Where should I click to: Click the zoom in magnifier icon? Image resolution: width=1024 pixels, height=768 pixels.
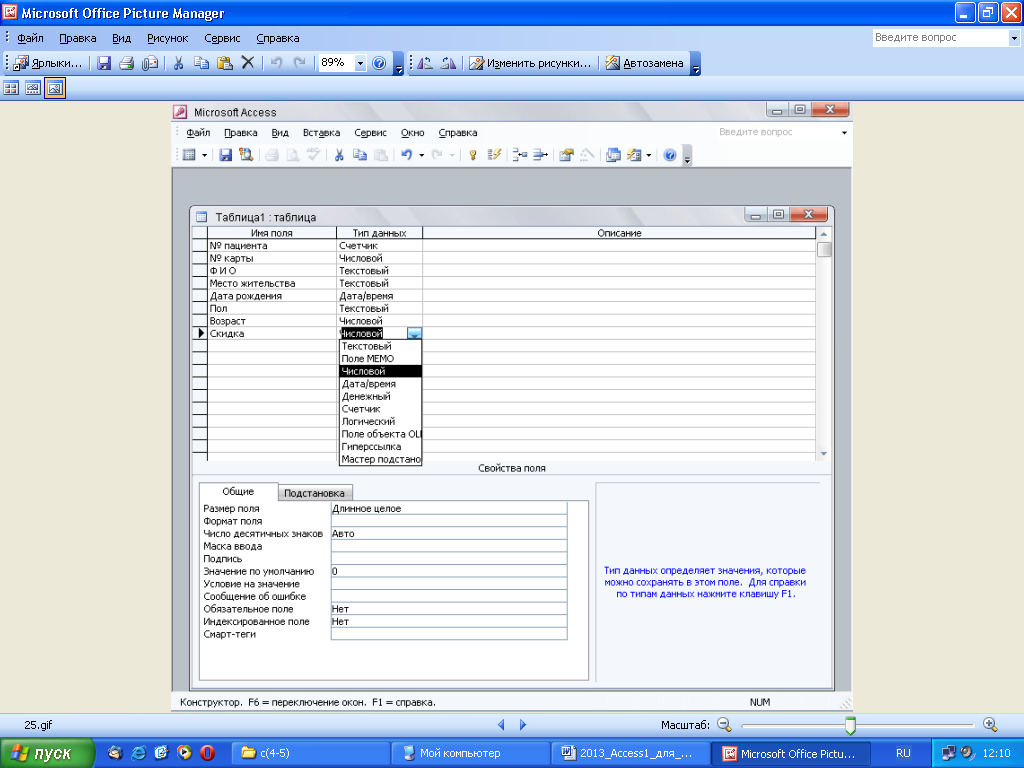990,724
